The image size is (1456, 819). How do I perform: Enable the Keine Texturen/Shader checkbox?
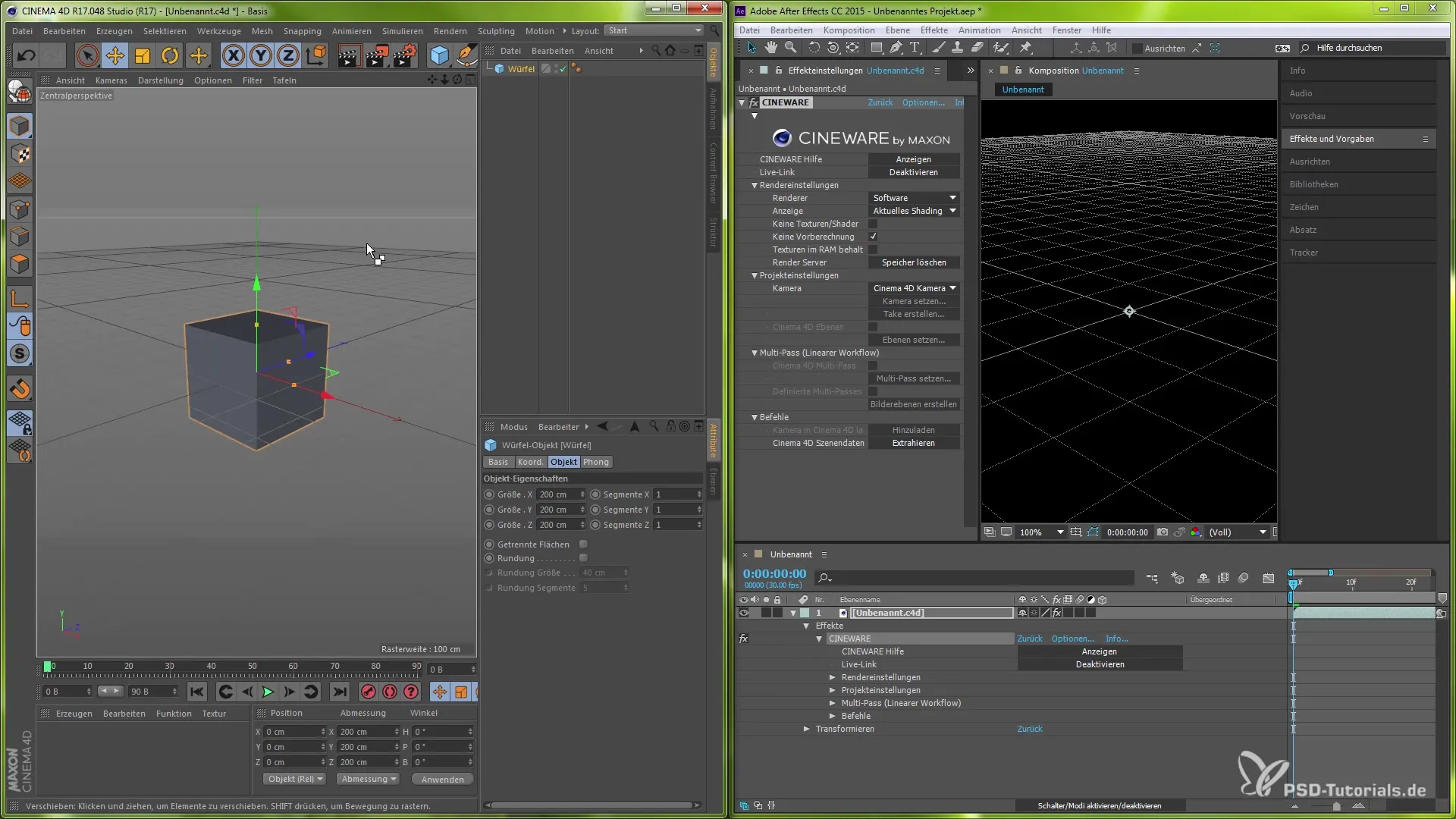coord(873,224)
